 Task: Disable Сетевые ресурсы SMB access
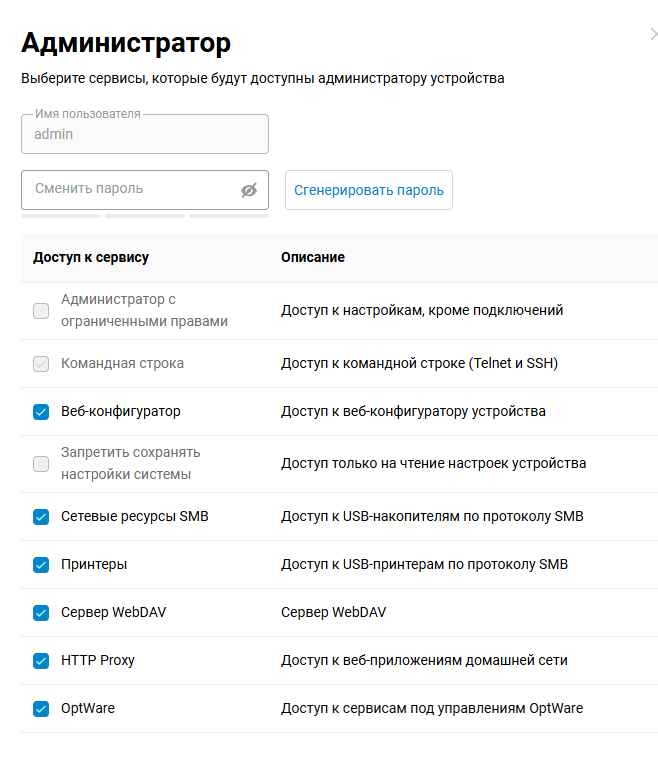pyautogui.click(x=41, y=517)
